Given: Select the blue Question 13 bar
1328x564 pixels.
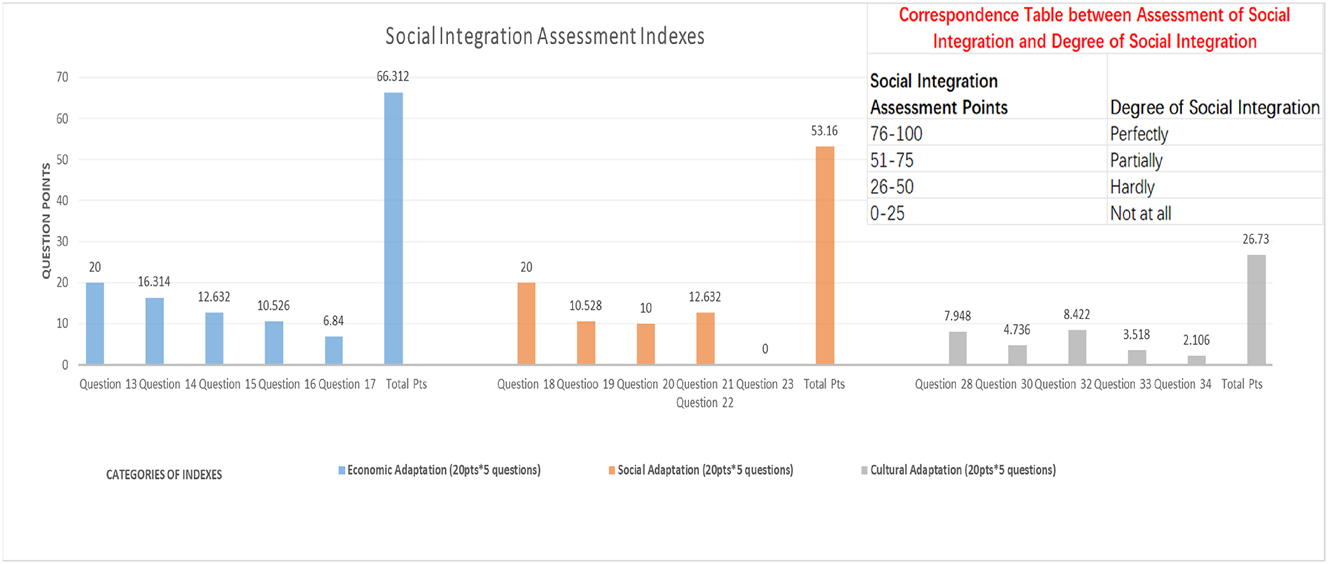Looking at the screenshot, I should tap(95, 324).
